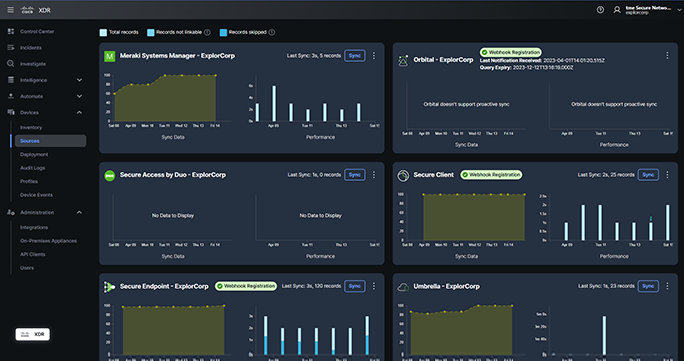Open info icon beside Records not linkable

click(x=207, y=32)
